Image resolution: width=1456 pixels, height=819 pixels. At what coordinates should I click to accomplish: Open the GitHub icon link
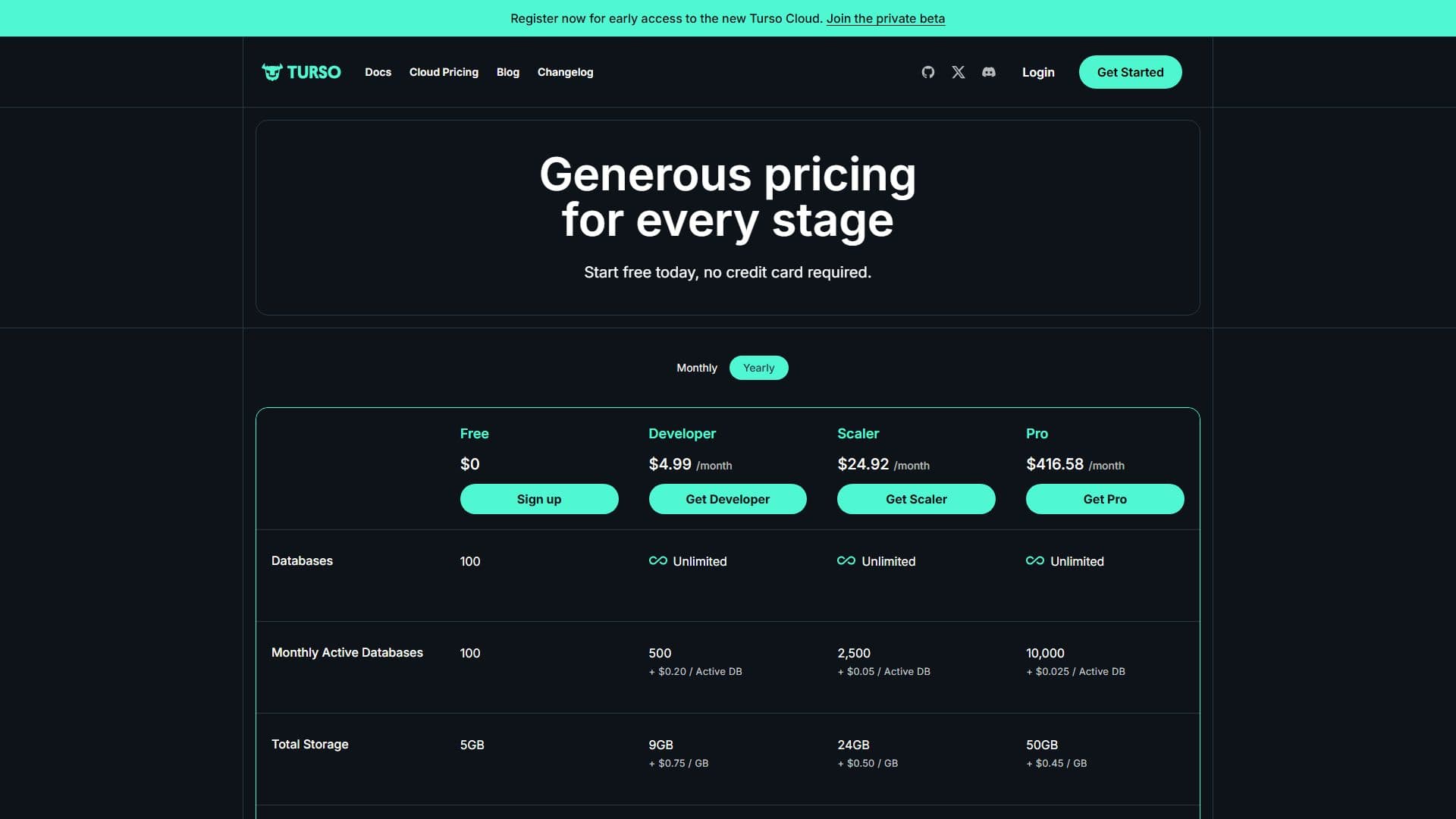pos(927,72)
